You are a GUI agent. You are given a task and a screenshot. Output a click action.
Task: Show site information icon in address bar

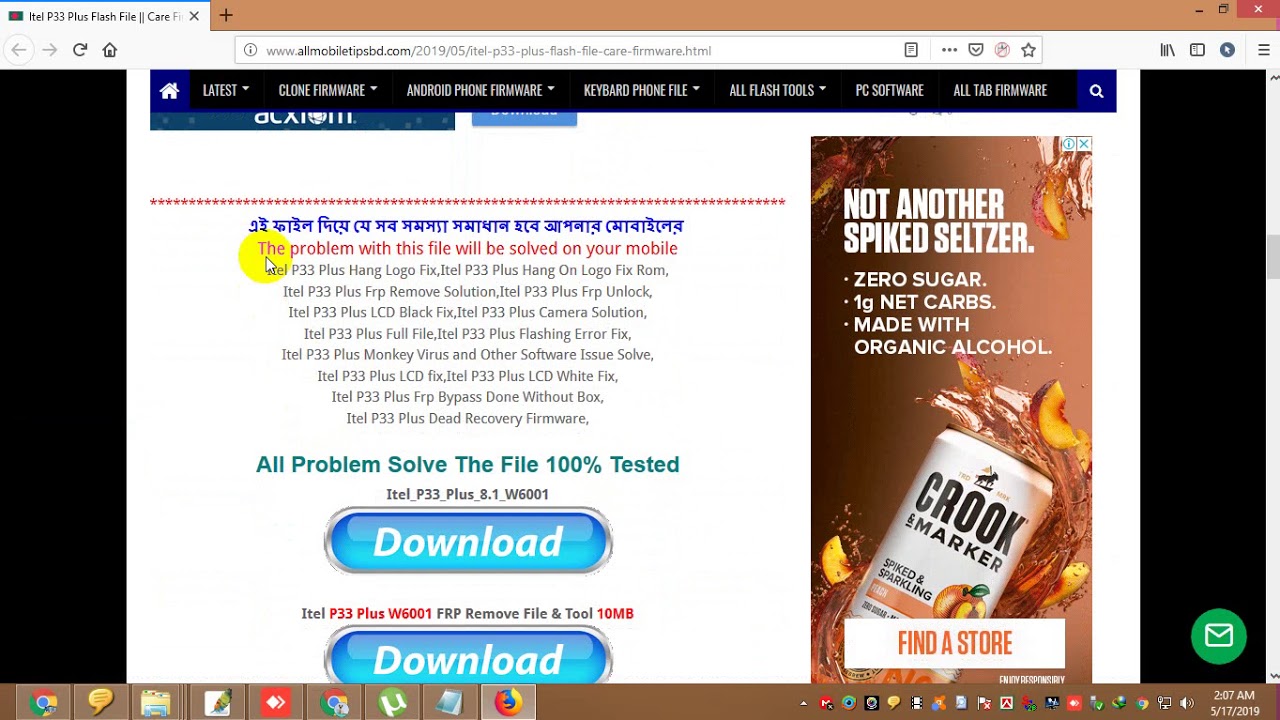[x=250, y=50]
